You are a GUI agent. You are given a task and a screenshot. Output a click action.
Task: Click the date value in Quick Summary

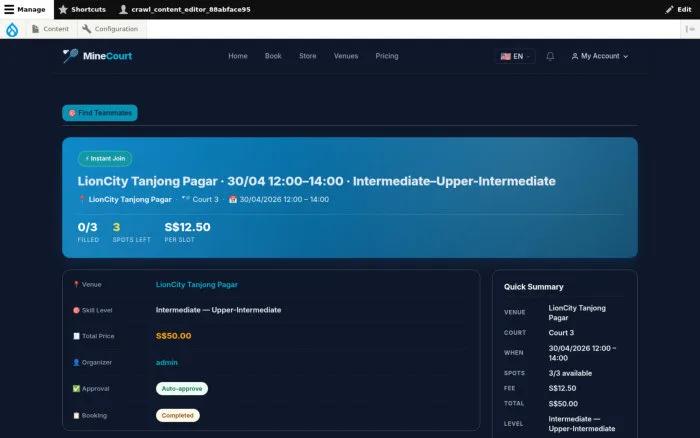[x=582, y=353]
